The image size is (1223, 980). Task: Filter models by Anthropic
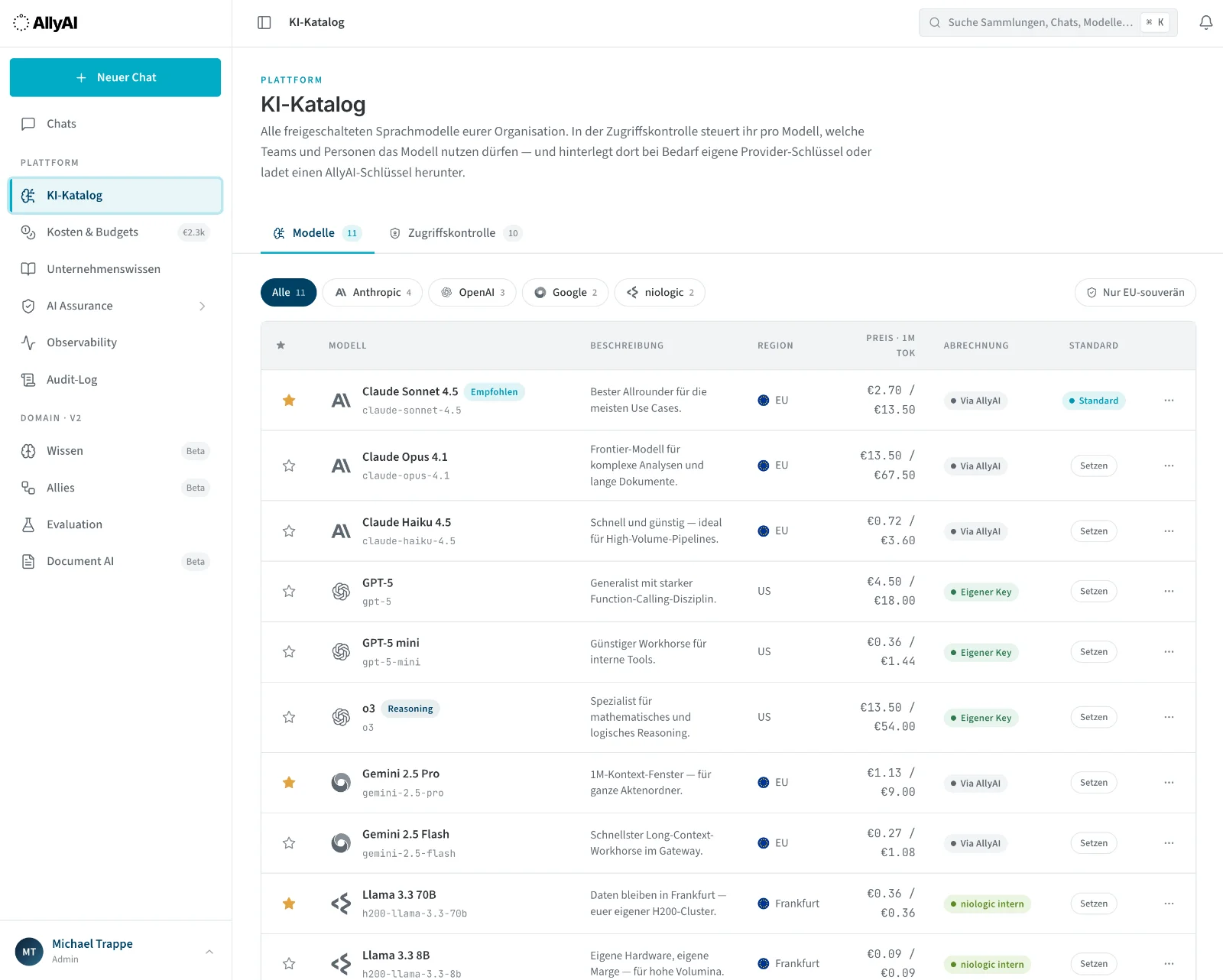coord(372,293)
